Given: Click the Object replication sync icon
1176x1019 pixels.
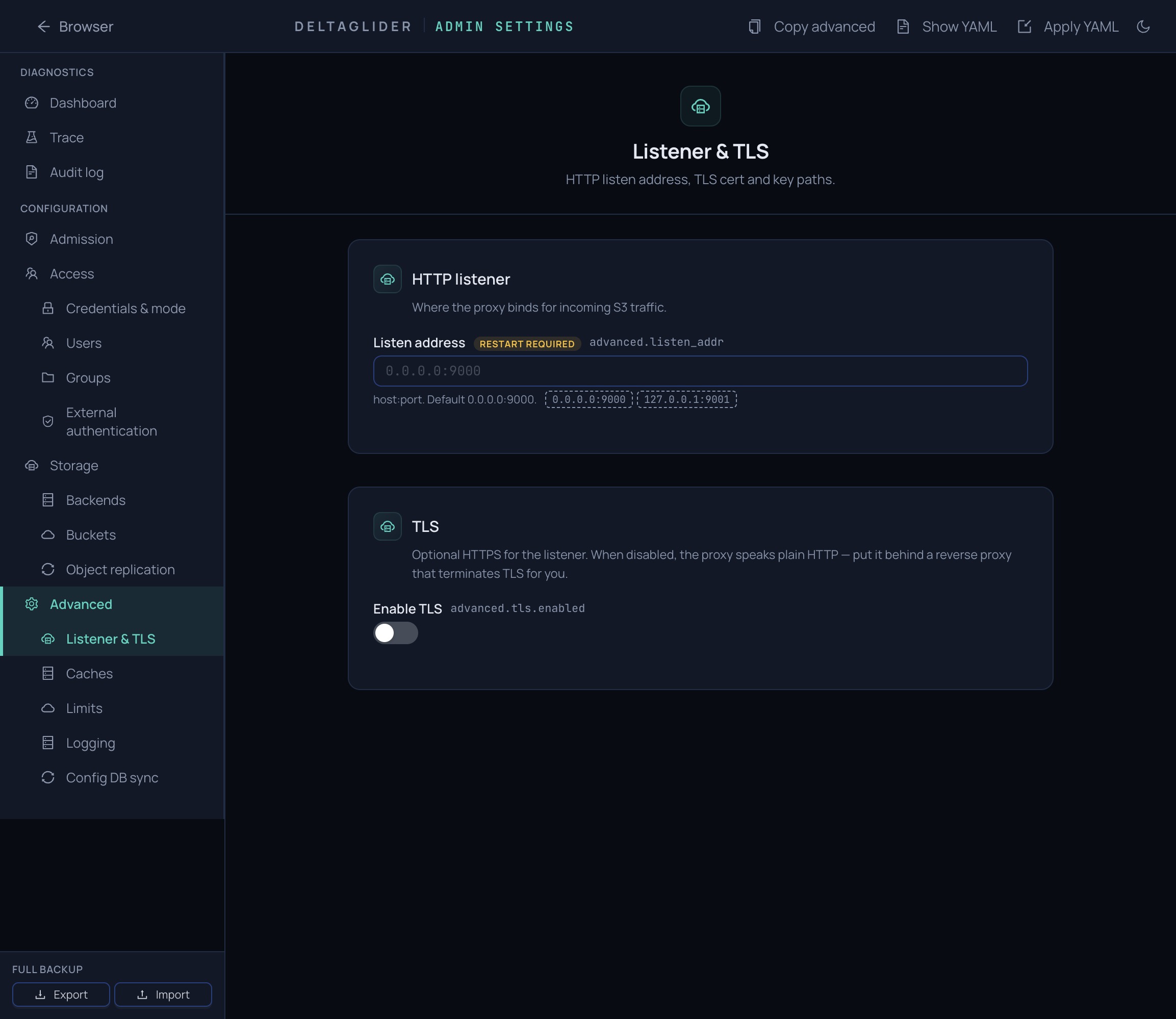Looking at the screenshot, I should point(48,569).
